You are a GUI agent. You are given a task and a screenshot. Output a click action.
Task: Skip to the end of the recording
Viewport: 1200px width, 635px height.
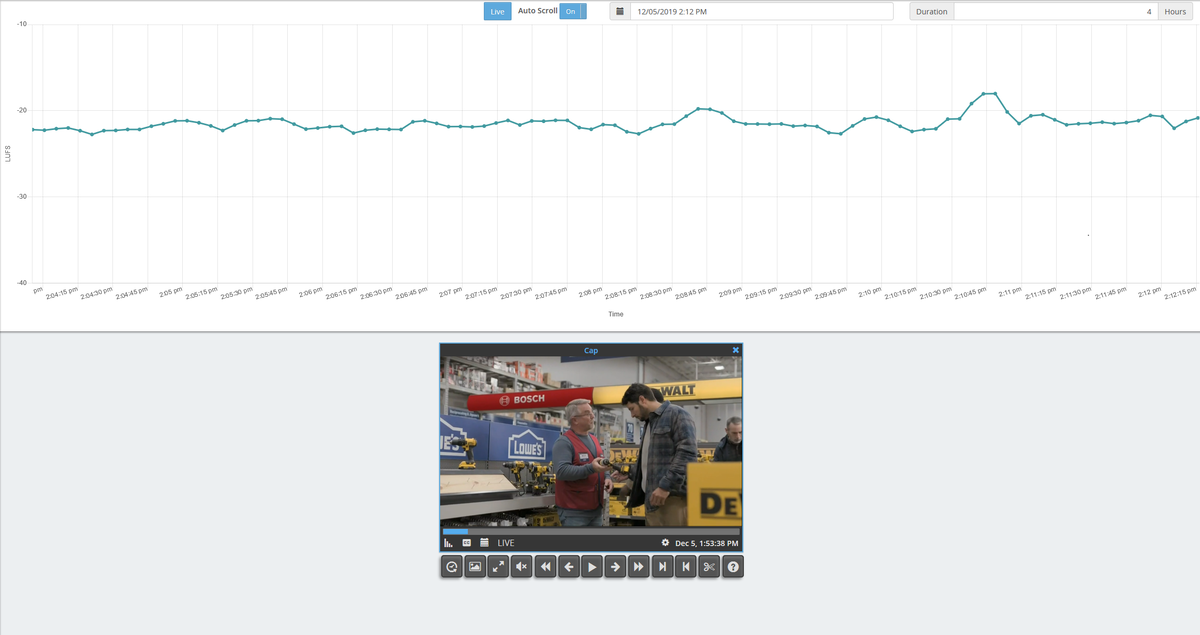click(x=662, y=566)
